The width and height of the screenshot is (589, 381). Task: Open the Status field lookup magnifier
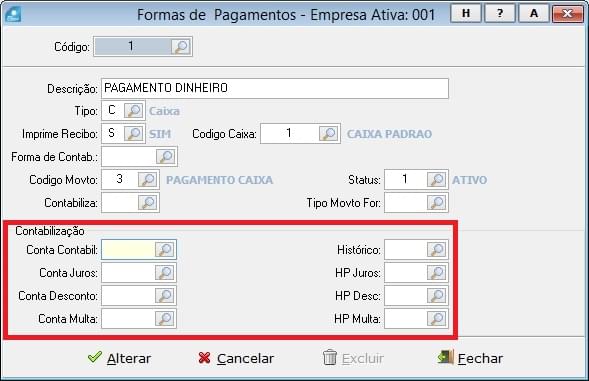[436, 179]
